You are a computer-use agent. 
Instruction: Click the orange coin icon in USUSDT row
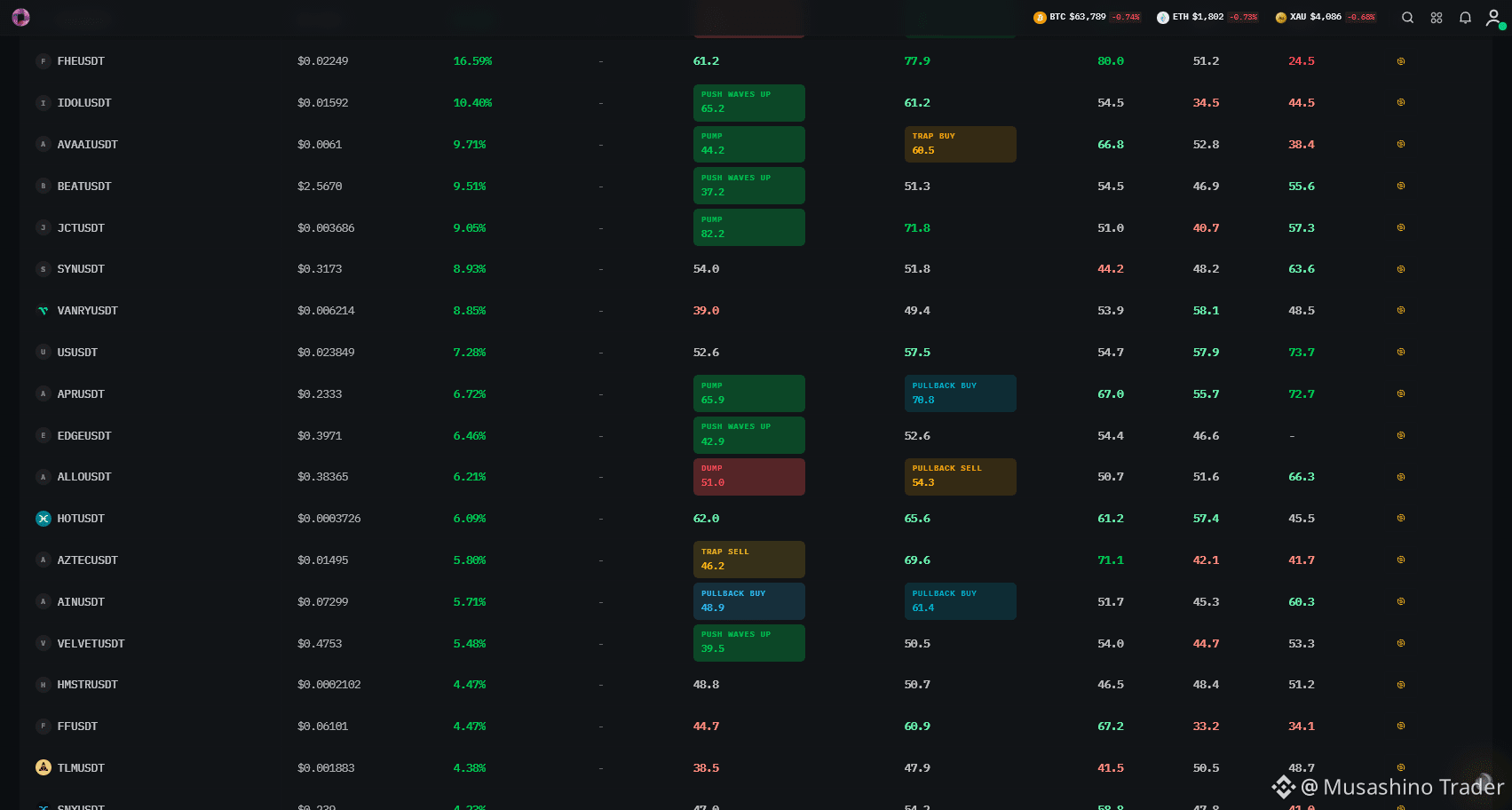click(x=1401, y=352)
